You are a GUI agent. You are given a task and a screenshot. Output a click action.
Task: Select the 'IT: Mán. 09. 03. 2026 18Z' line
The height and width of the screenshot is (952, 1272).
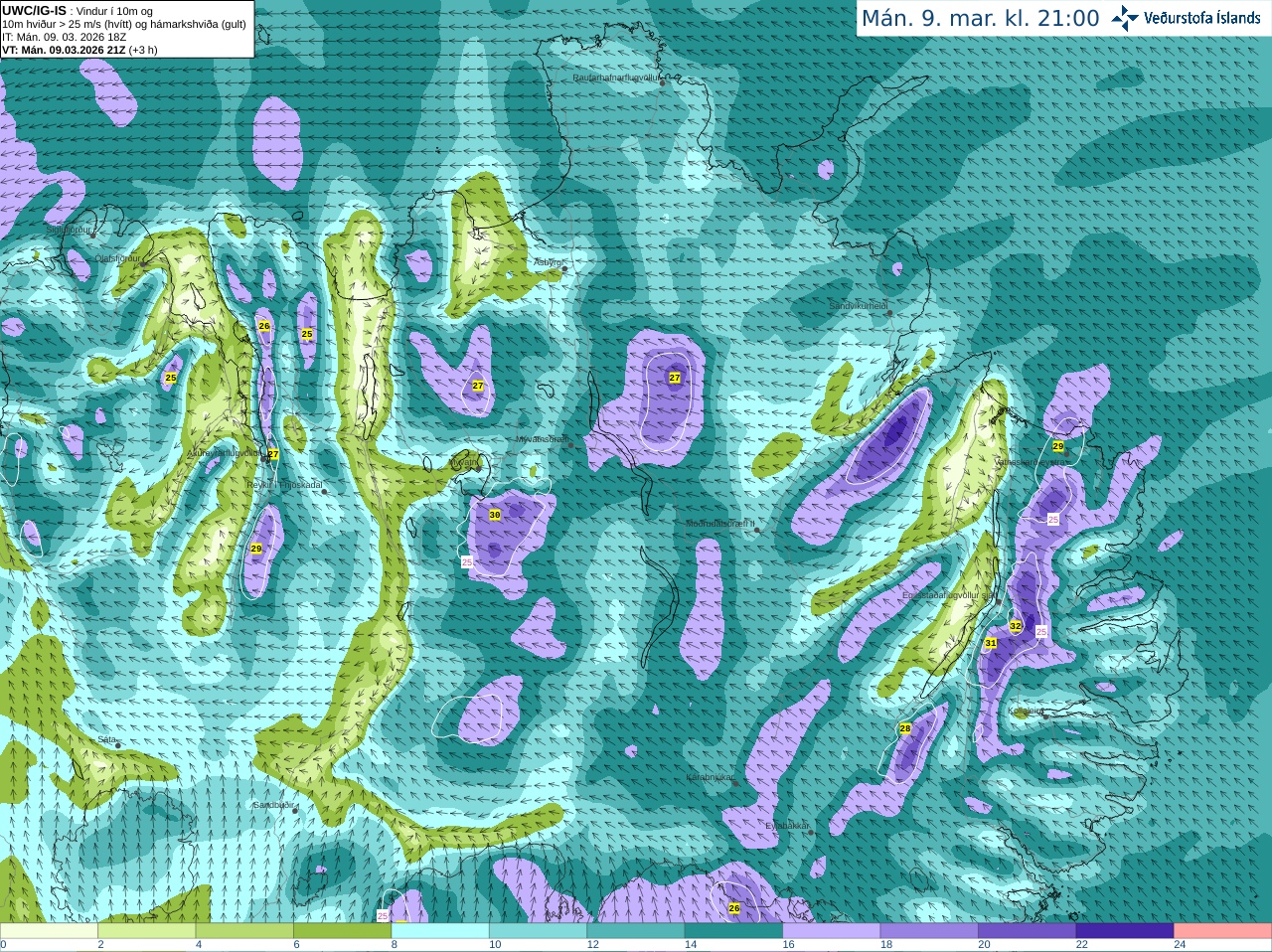65,36
